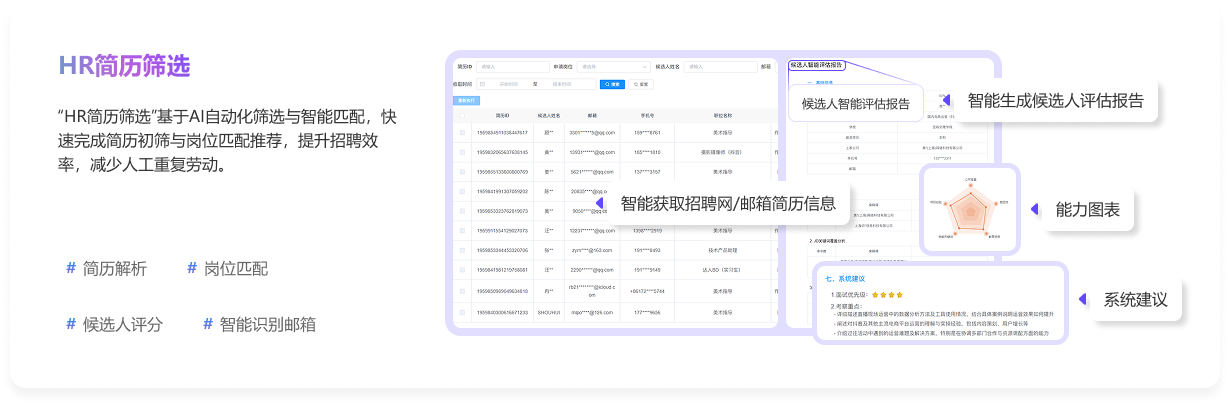Click the 岗位匹配 hashtag tag
The image size is (1230, 406).
(227, 268)
